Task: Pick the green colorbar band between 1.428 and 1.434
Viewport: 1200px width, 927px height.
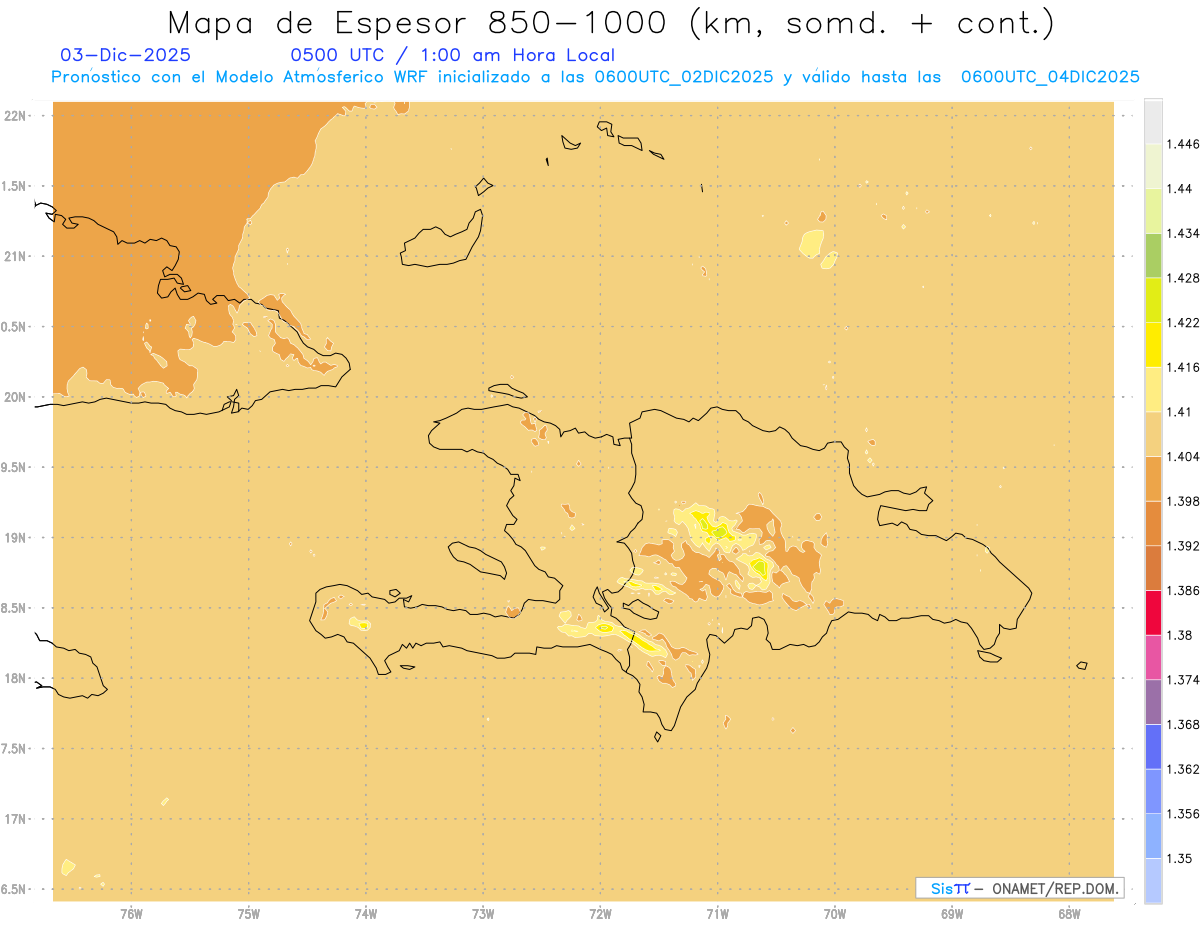Action: 1154,256
